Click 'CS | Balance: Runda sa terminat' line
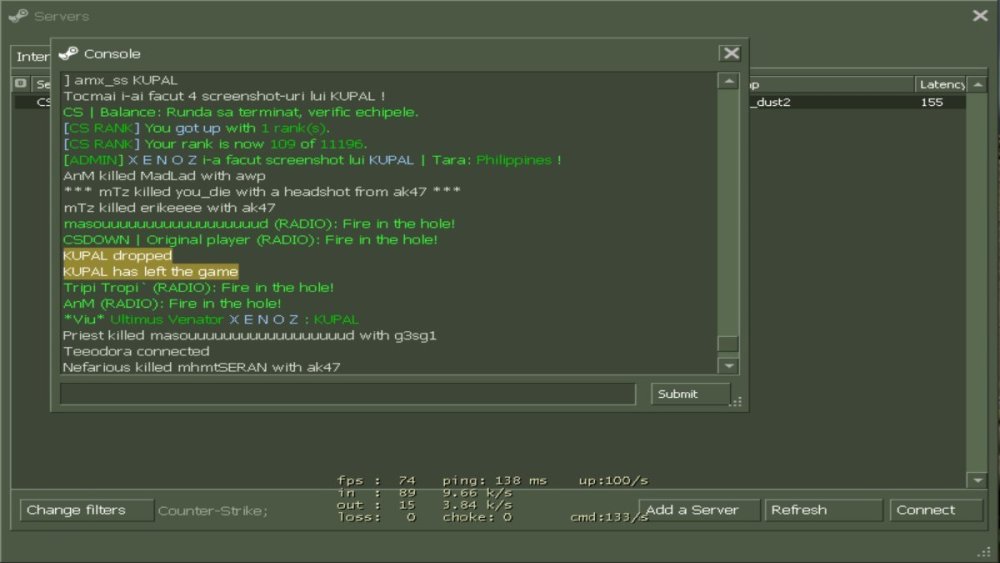 (240, 112)
